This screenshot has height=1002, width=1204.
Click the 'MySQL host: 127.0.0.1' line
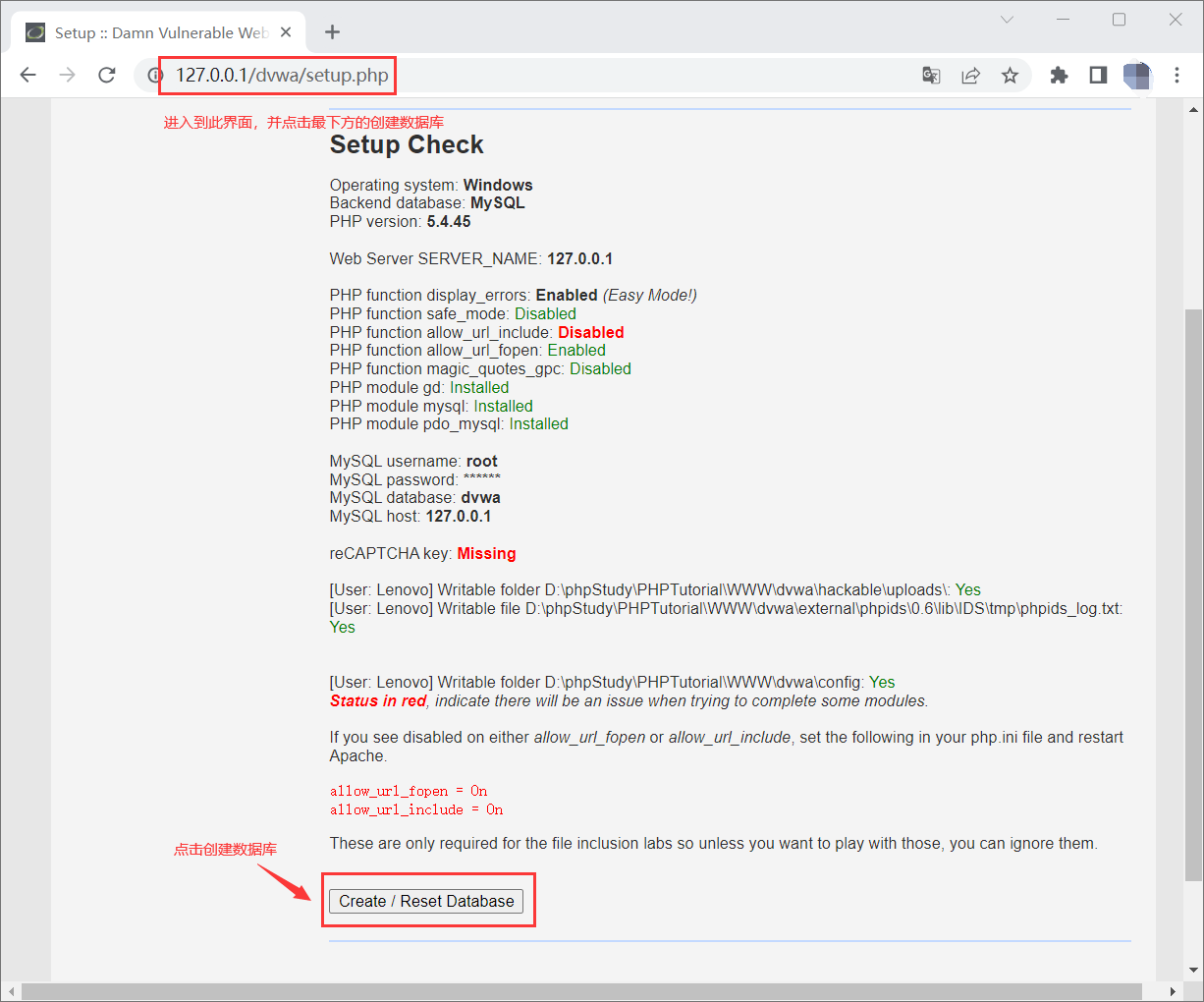click(410, 516)
